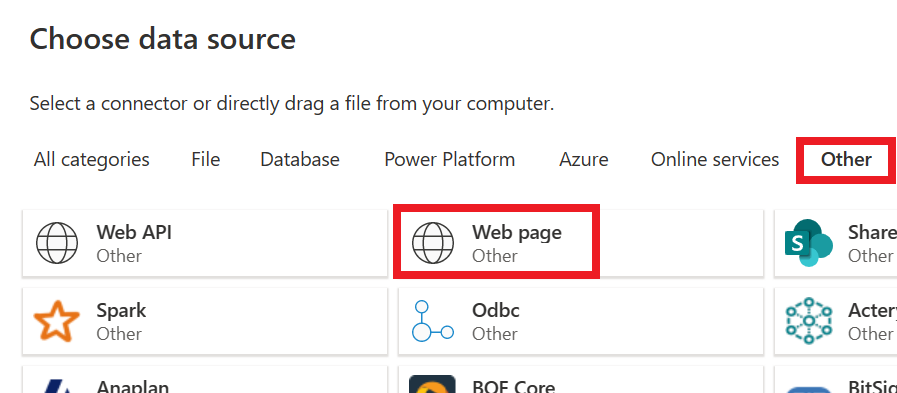
Task: Pick the Spark connector card
Action: click(x=205, y=321)
